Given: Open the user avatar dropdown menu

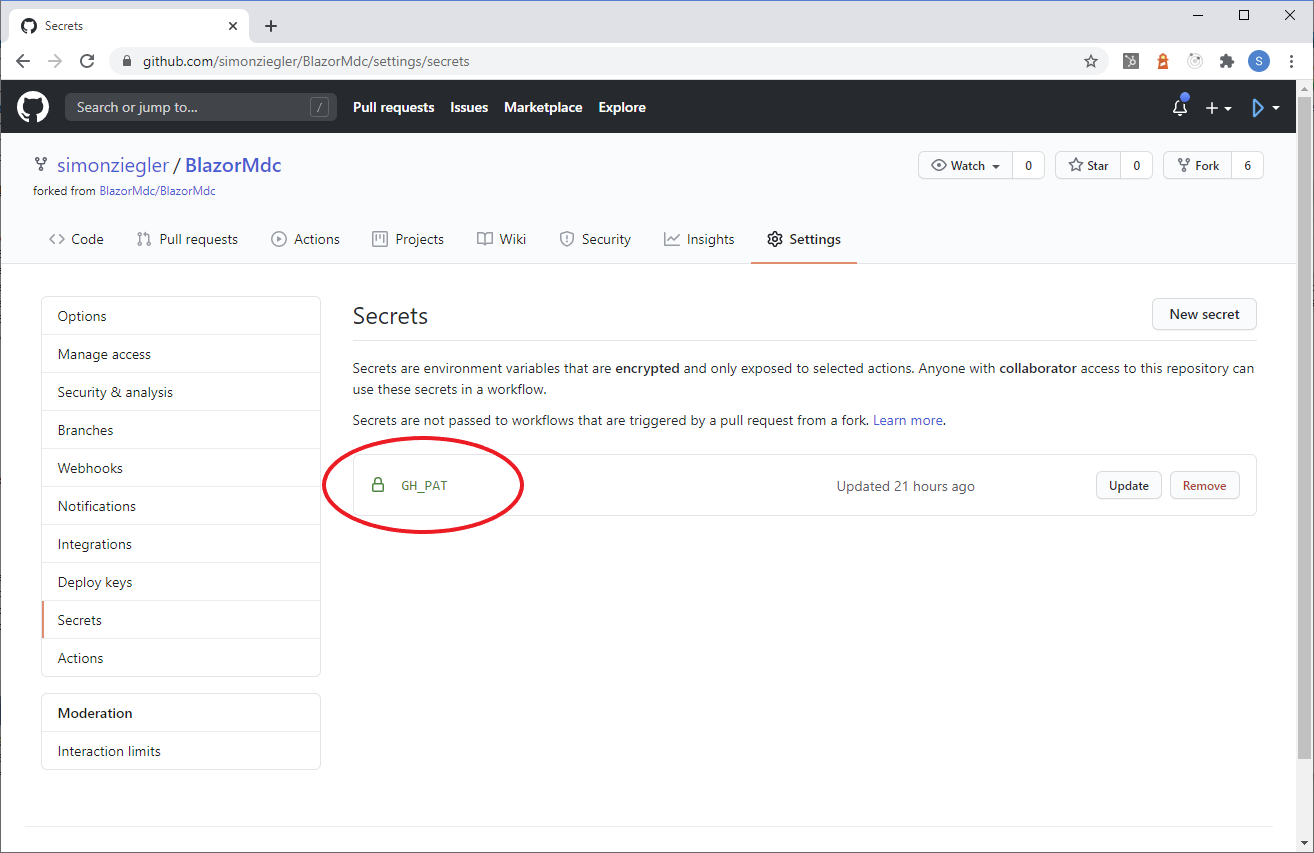Looking at the screenshot, I should pos(1266,108).
